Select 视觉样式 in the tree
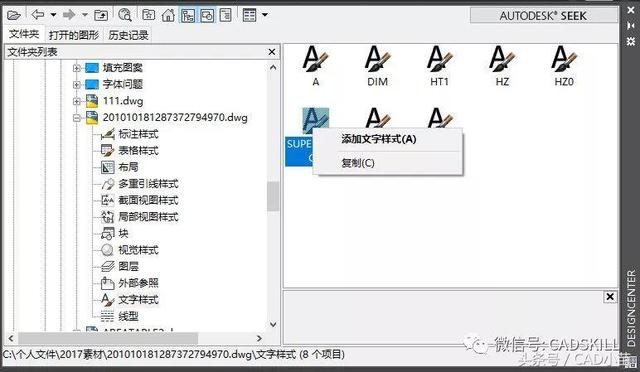This screenshot has height=372, width=640. (x=138, y=250)
